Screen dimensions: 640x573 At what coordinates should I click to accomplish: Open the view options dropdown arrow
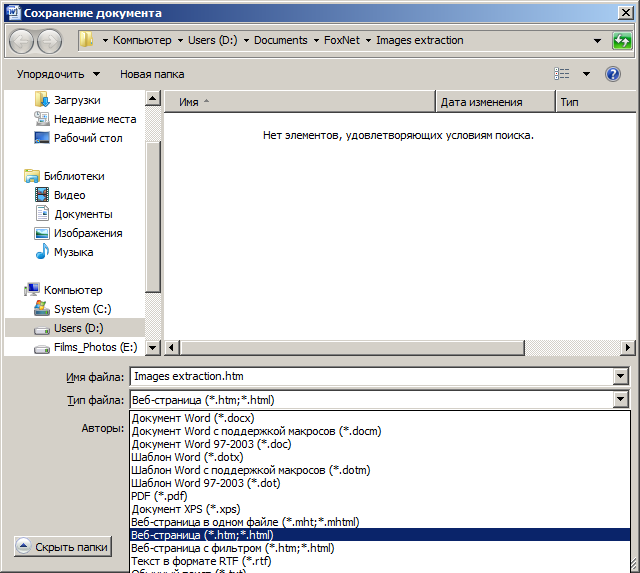click(586, 74)
